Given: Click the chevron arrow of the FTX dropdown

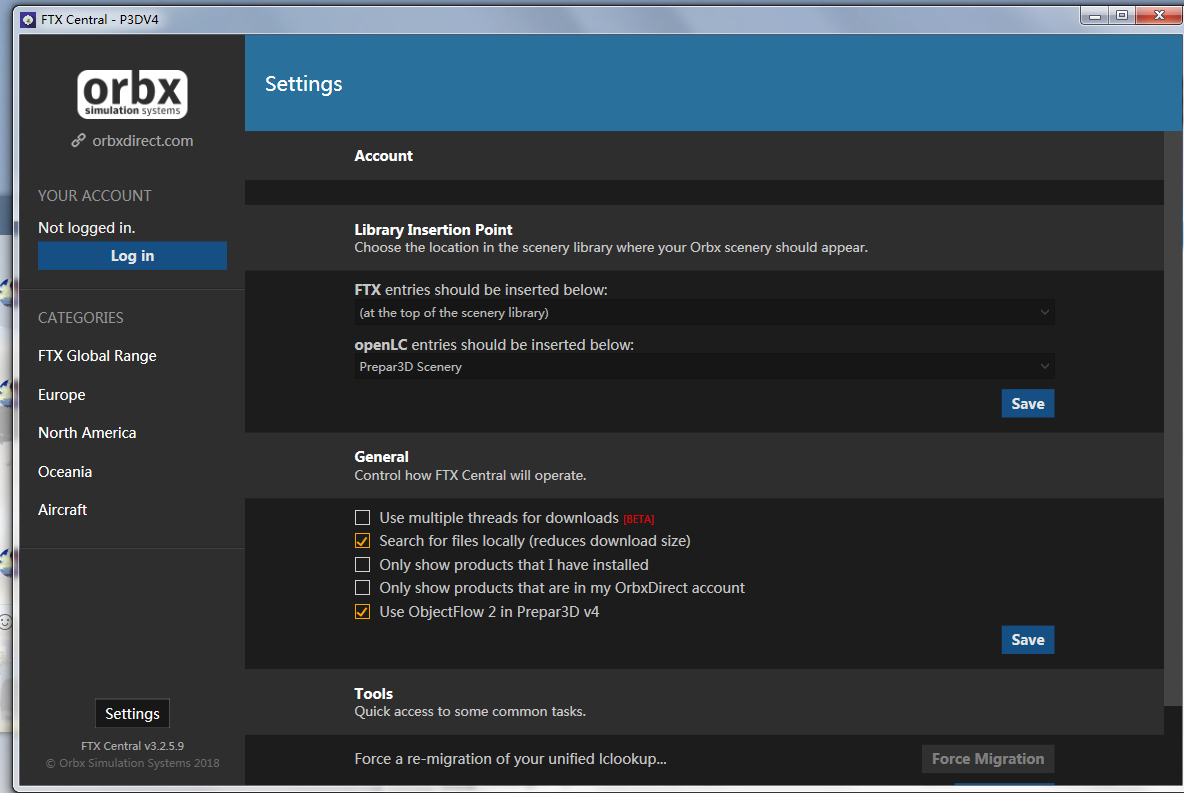Looking at the screenshot, I should [1044, 312].
